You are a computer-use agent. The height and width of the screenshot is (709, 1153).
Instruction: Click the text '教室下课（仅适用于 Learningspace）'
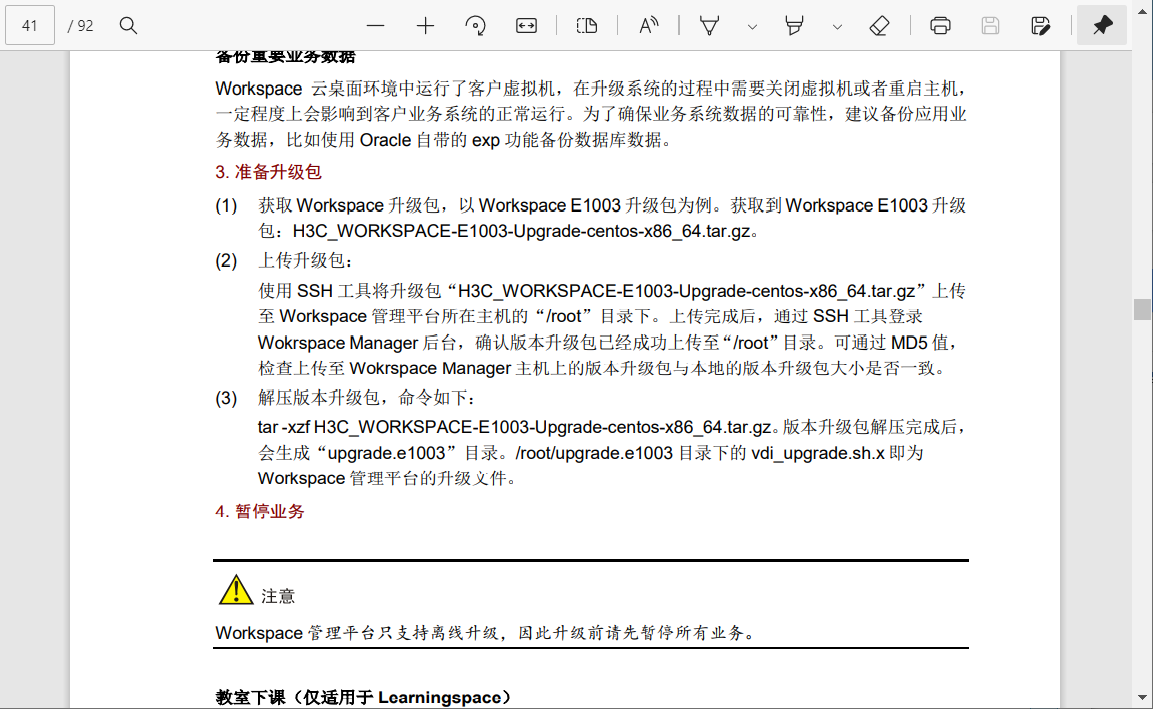pyautogui.click(x=363, y=697)
